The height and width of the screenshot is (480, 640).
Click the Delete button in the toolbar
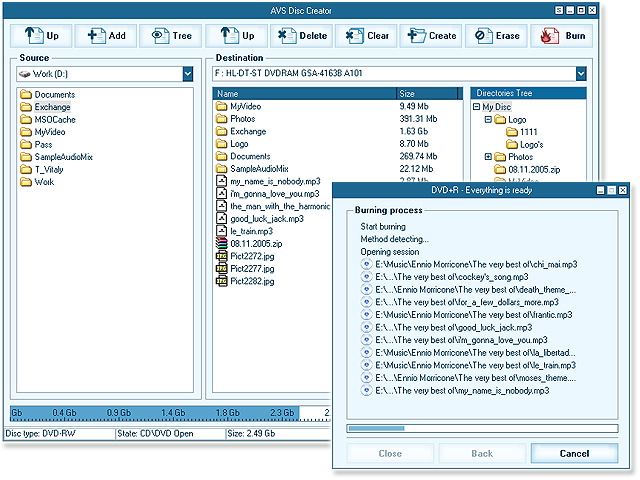(x=302, y=36)
